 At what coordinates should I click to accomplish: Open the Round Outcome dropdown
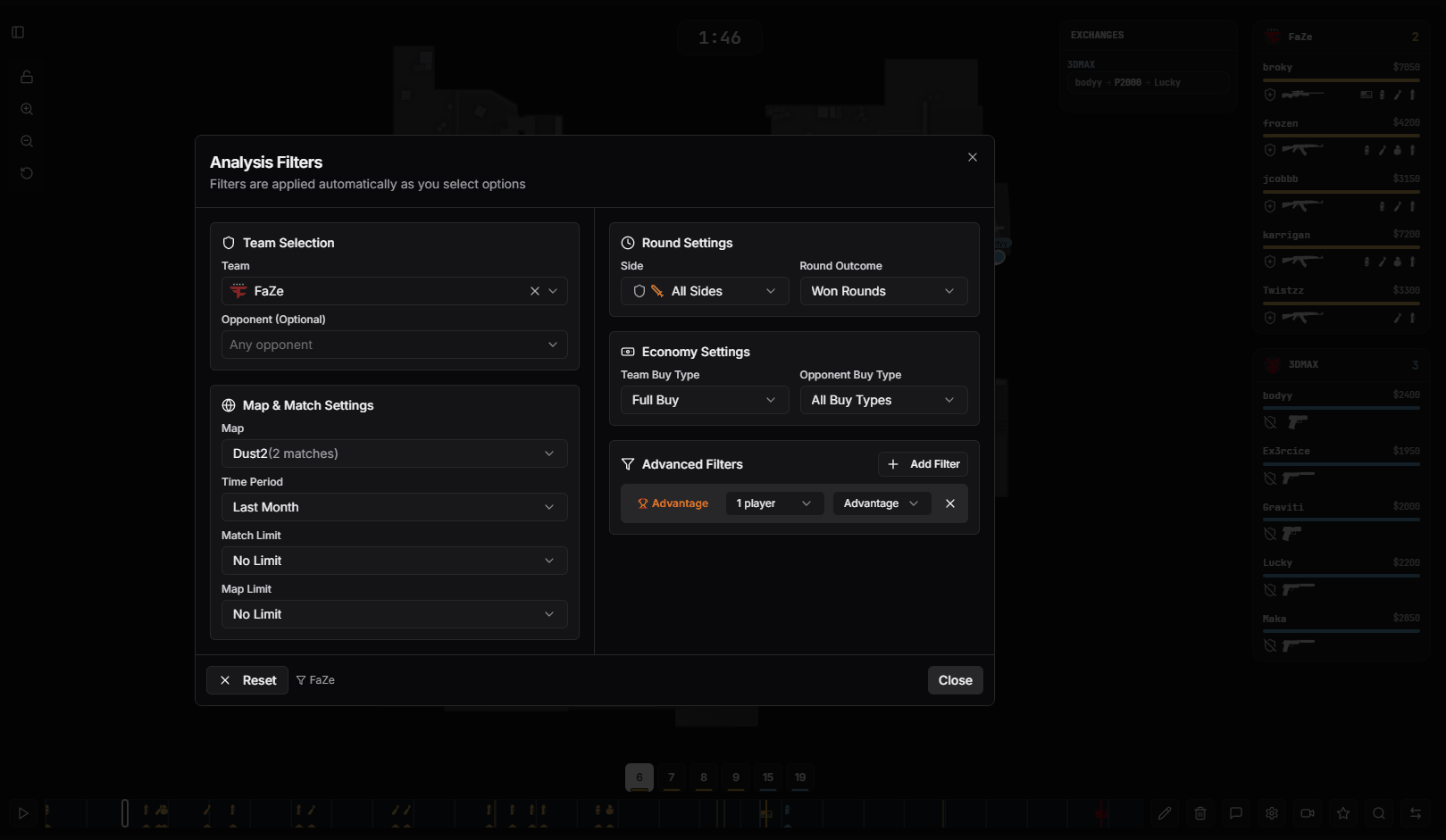click(x=882, y=291)
